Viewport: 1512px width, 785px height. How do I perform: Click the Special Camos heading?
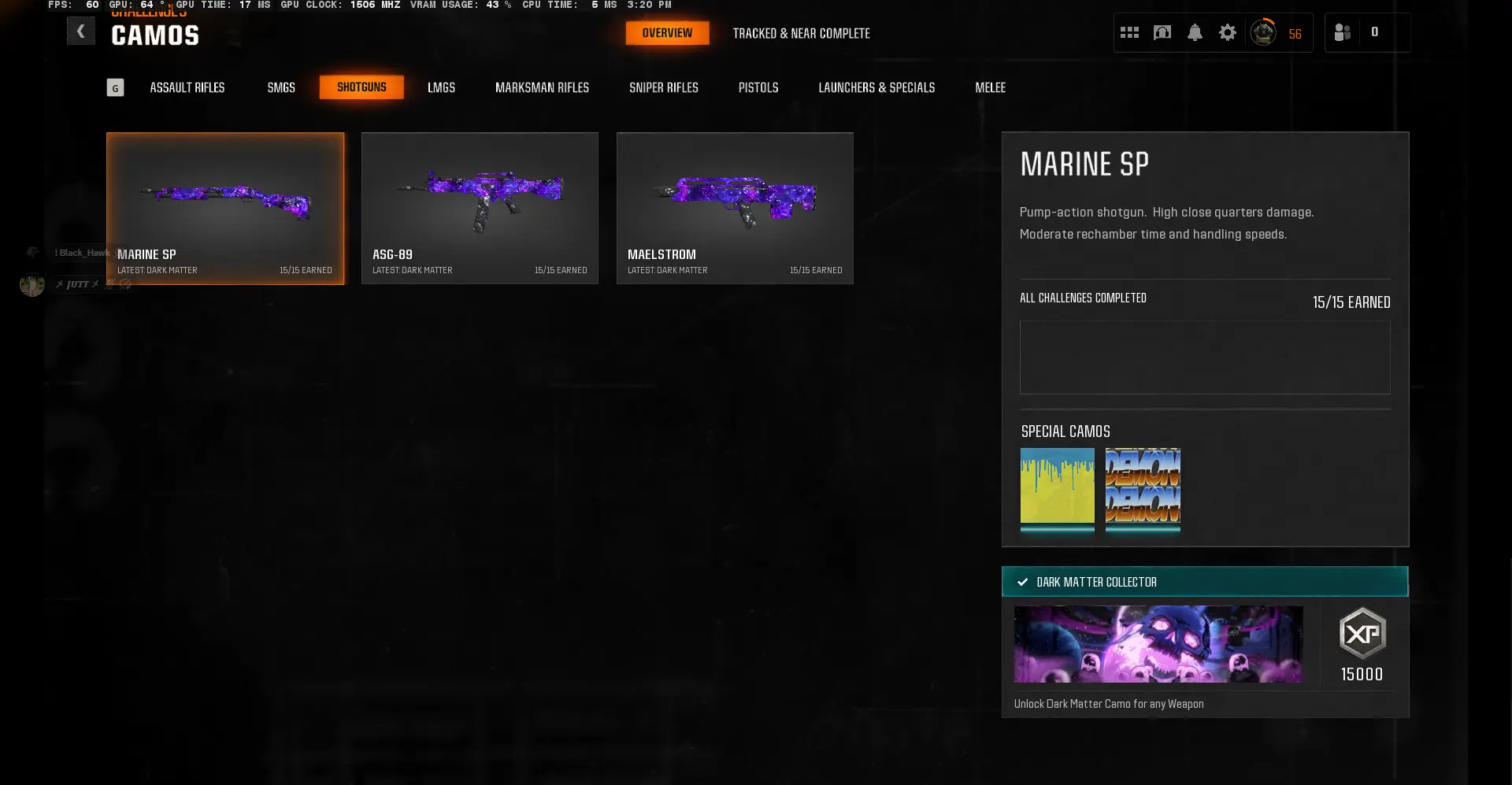click(1065, 431)
